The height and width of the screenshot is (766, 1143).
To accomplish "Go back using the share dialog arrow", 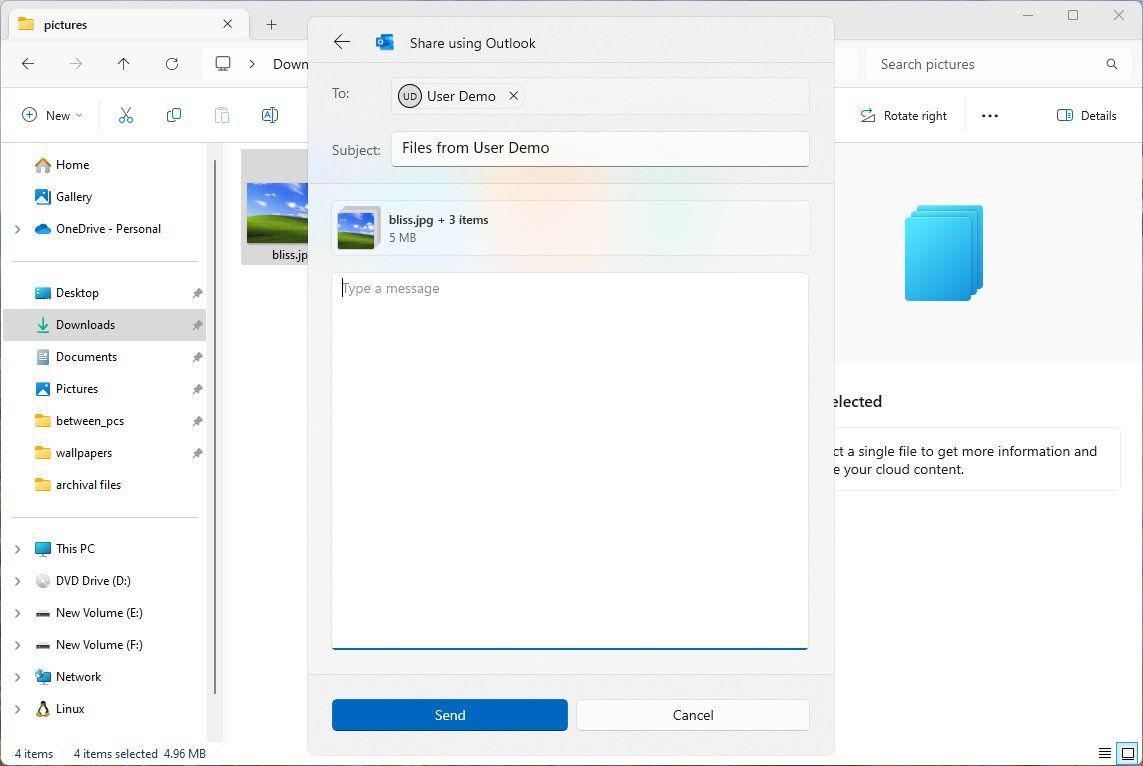I will tap(342, 42).
